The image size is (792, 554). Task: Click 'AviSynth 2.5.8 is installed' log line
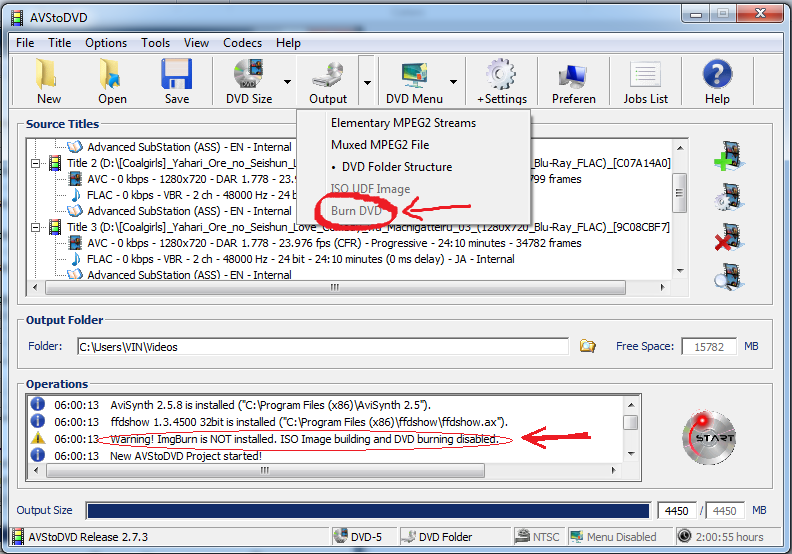270,405
